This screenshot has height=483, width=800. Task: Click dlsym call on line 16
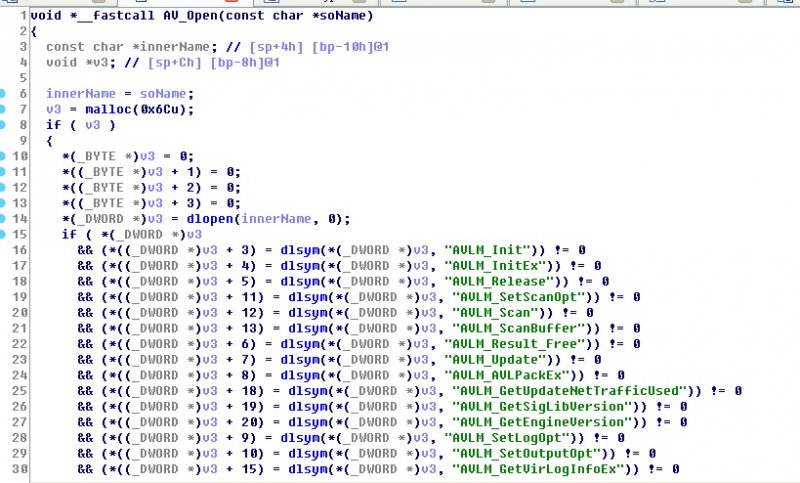(x=299, y=250)
